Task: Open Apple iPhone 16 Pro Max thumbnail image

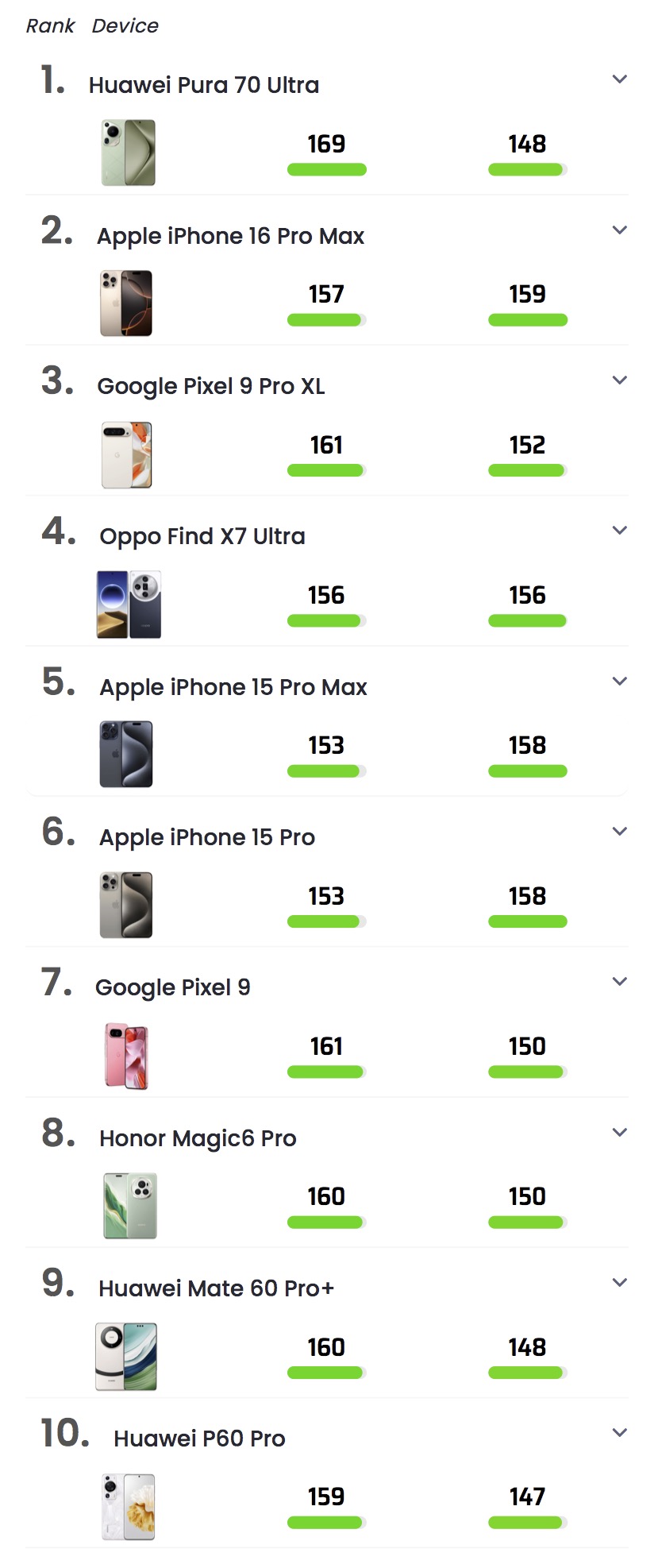Action: point(126,303)
